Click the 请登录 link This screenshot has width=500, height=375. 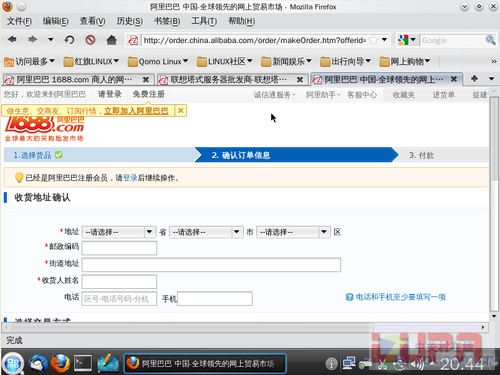click(x=110, y=94)
